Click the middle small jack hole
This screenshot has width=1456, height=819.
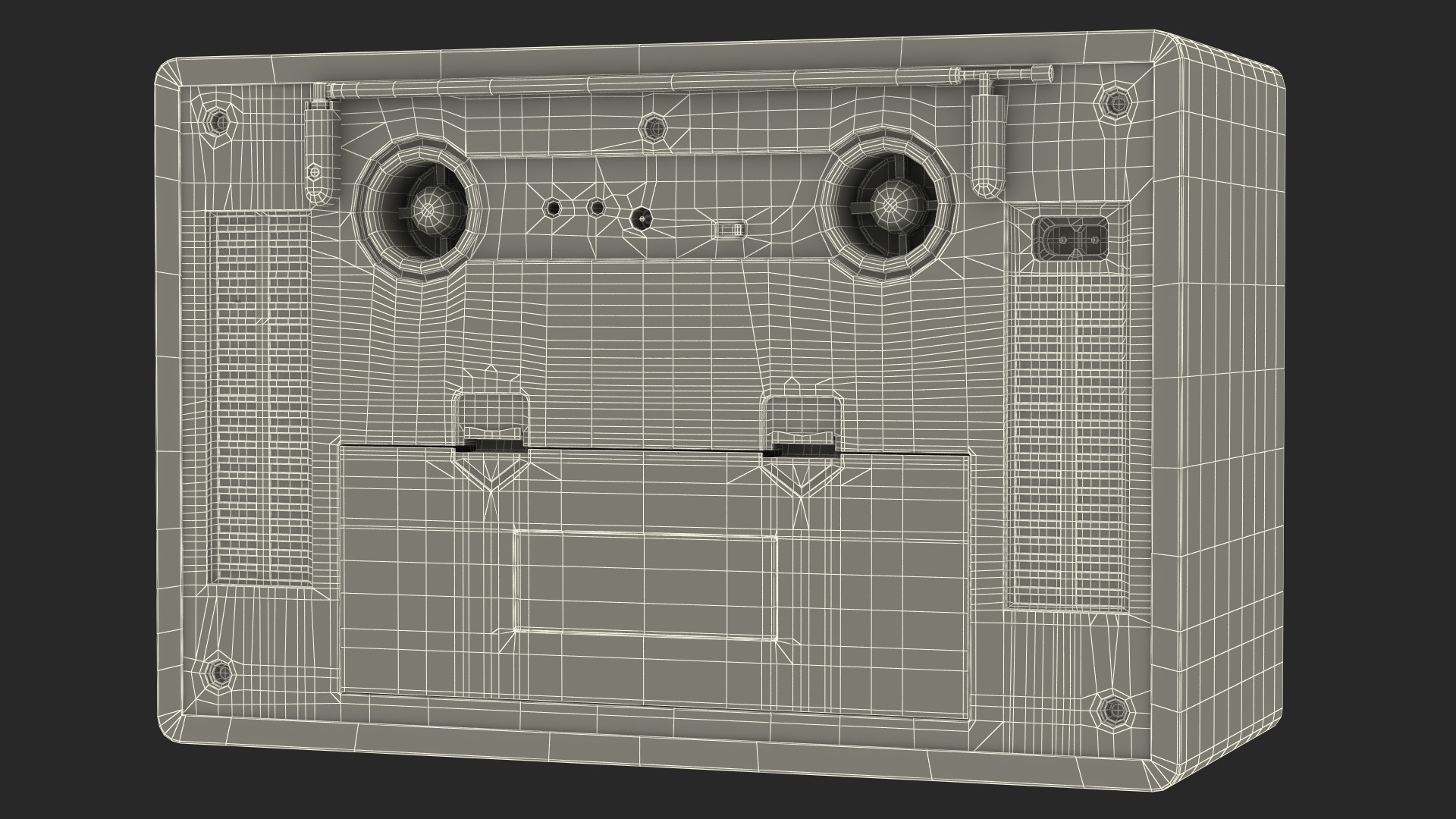tap(597, 207)
